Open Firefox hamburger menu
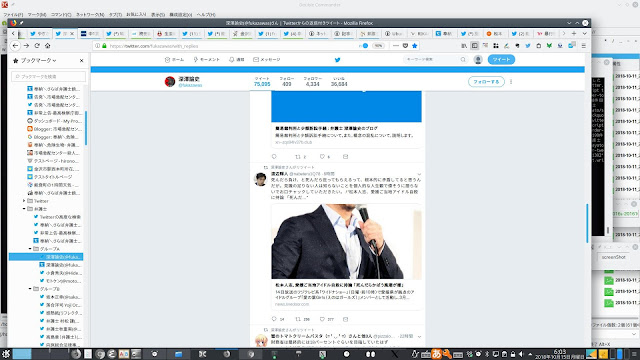The height and width of the screenshot is (360, 640). tap(584, 46)
